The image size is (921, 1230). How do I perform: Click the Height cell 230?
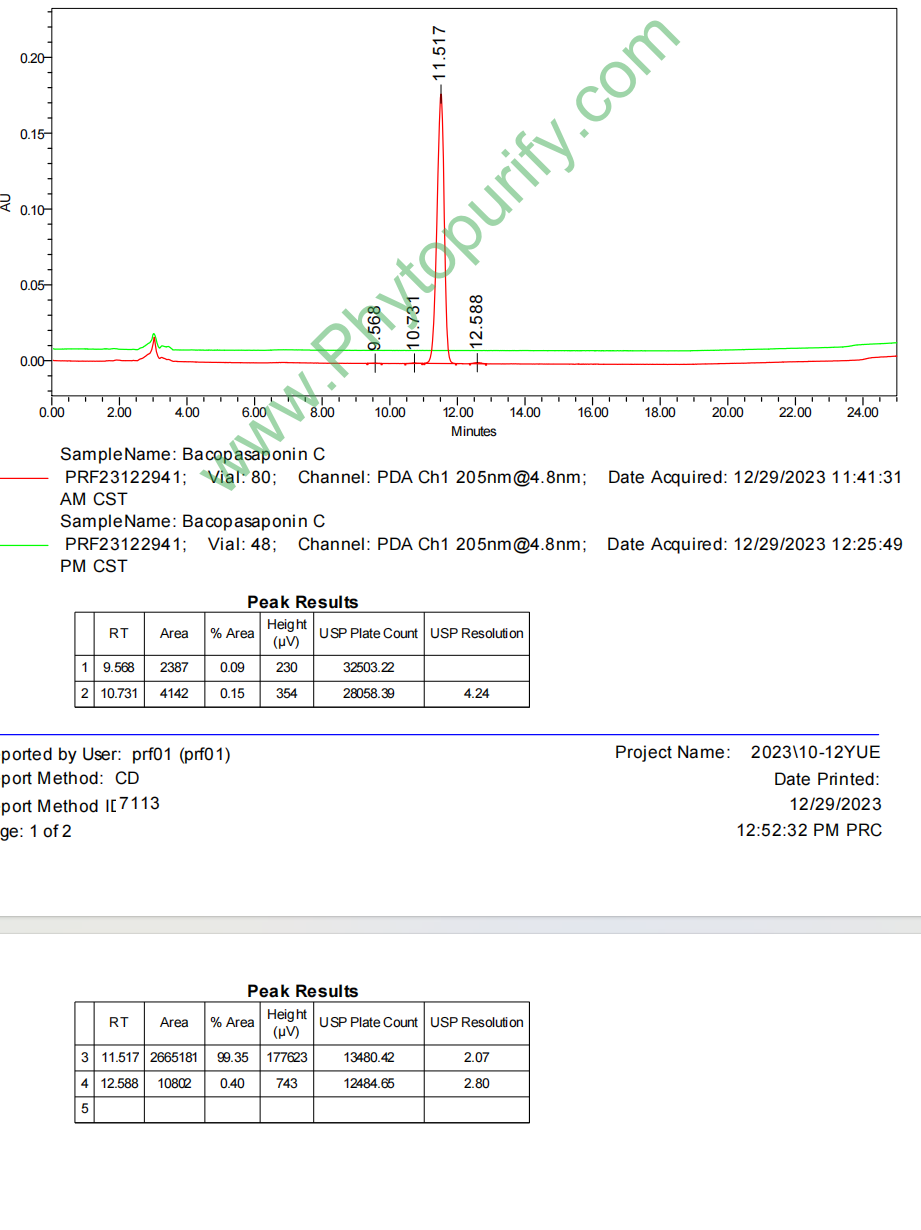287,668
